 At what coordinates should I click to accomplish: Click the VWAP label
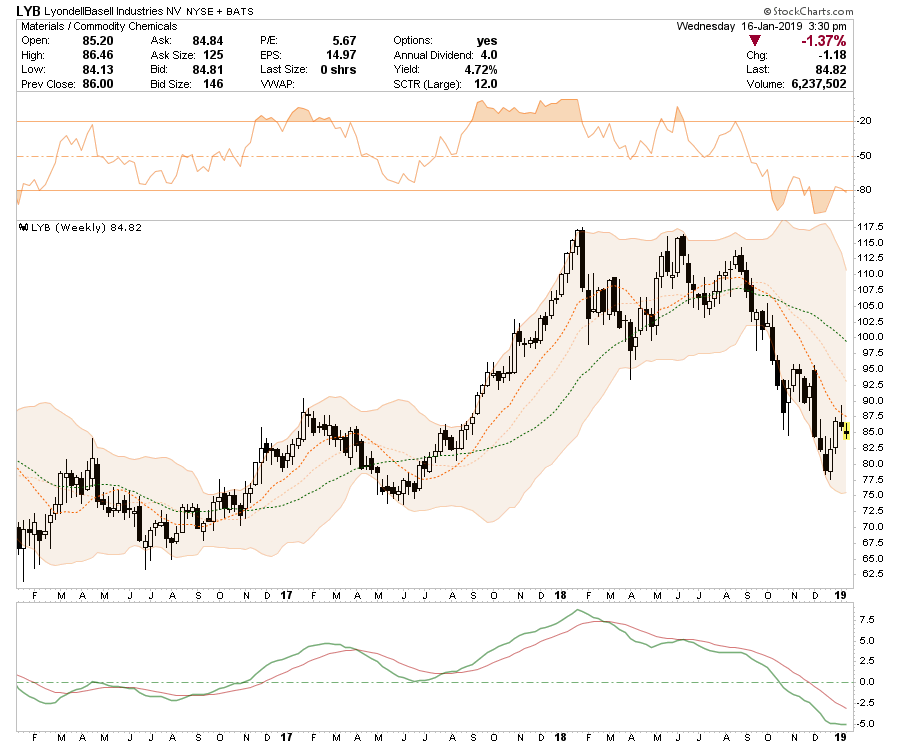pos(277,84)
